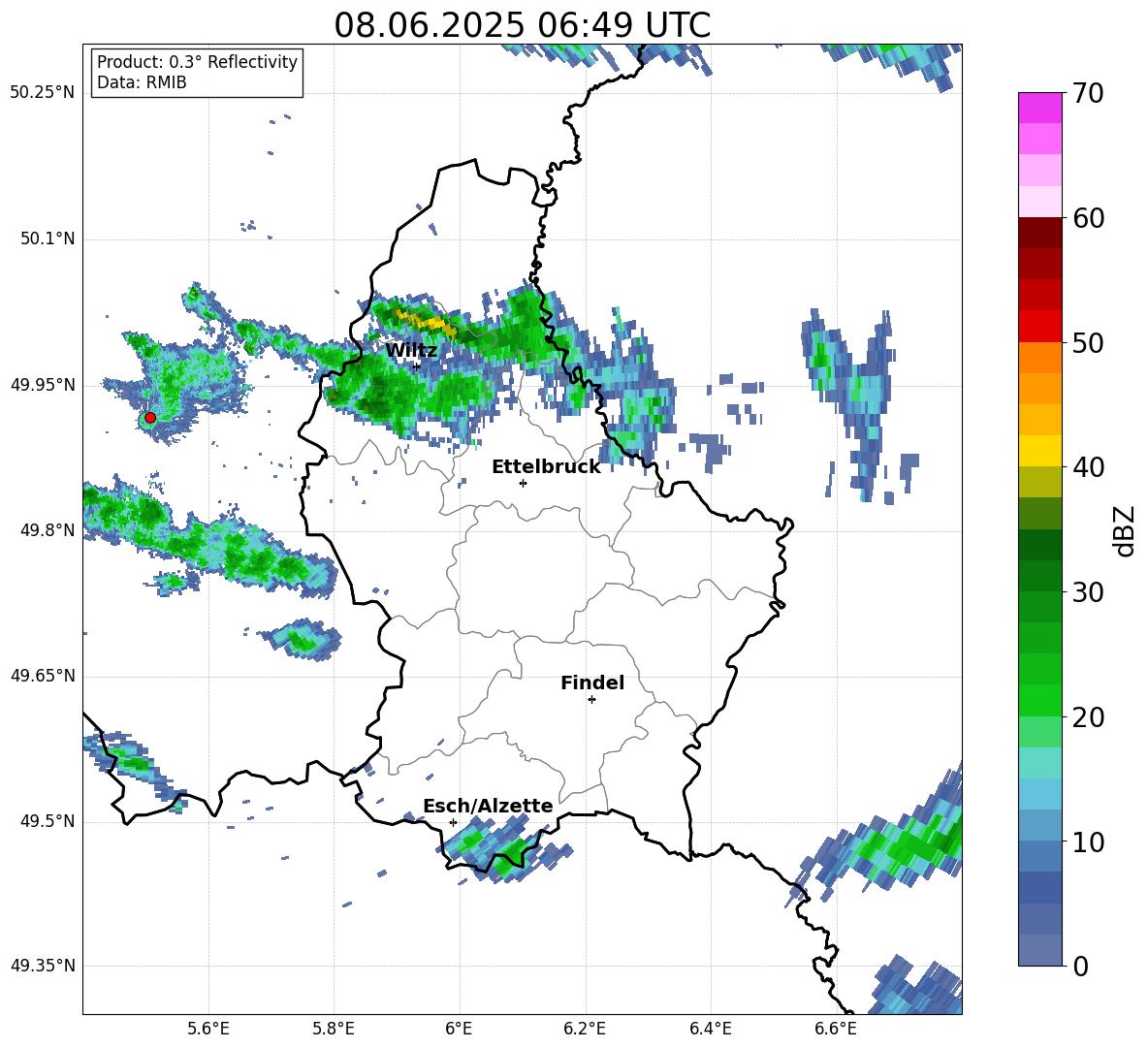Click the 49.65°N latitude label

[43, 676]
